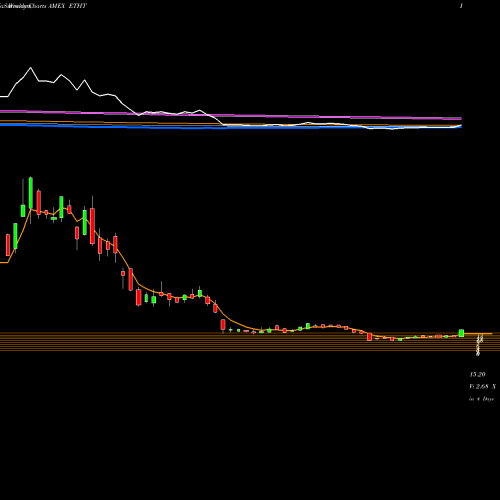Click the white indicator line's highest peak

tap(31, 68)
